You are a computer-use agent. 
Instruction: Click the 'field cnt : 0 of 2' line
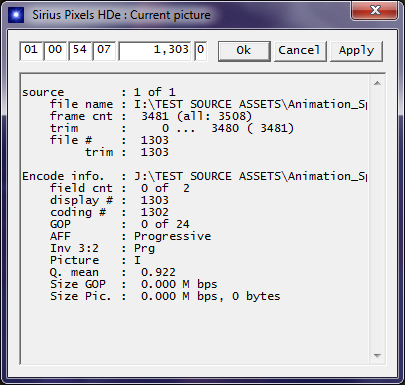120,188
